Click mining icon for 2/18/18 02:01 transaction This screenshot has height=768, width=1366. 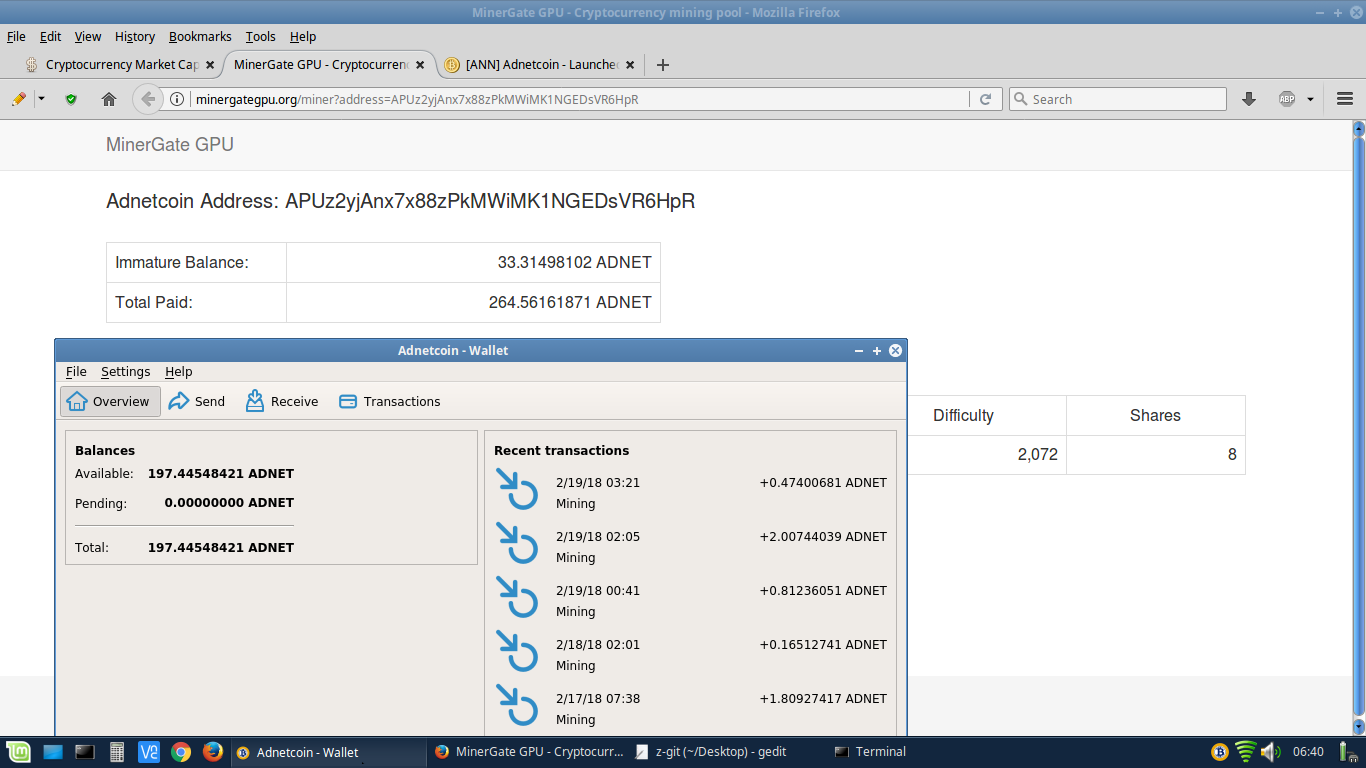click(517, 652)
